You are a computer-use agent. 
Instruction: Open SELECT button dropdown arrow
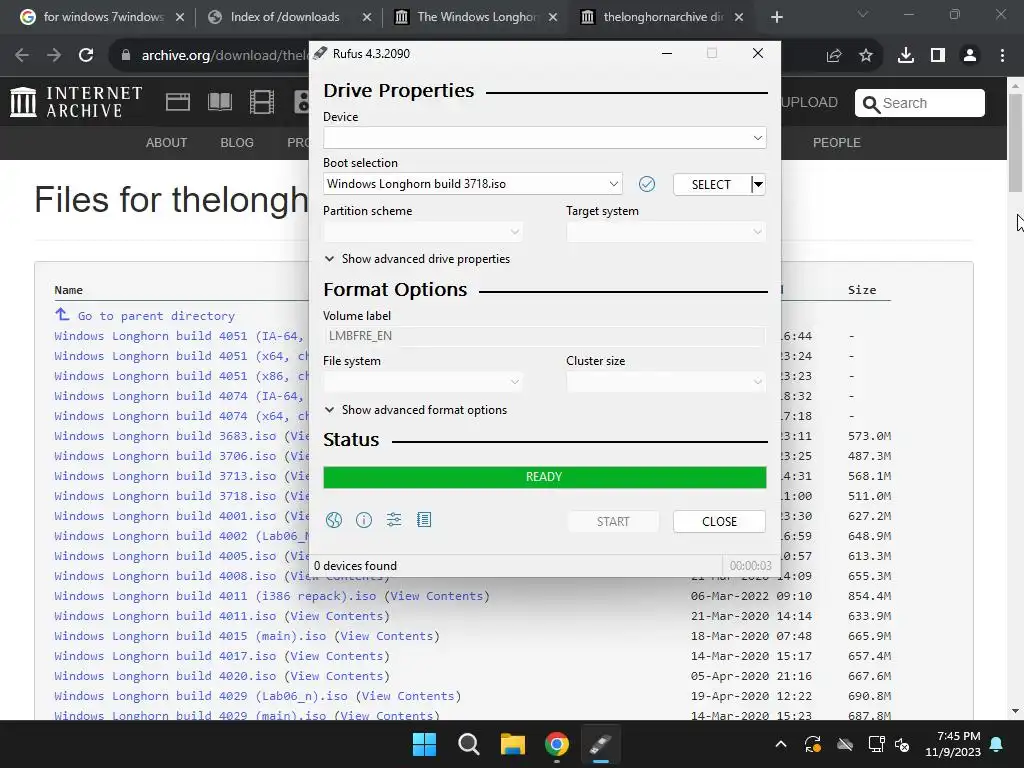758,184
